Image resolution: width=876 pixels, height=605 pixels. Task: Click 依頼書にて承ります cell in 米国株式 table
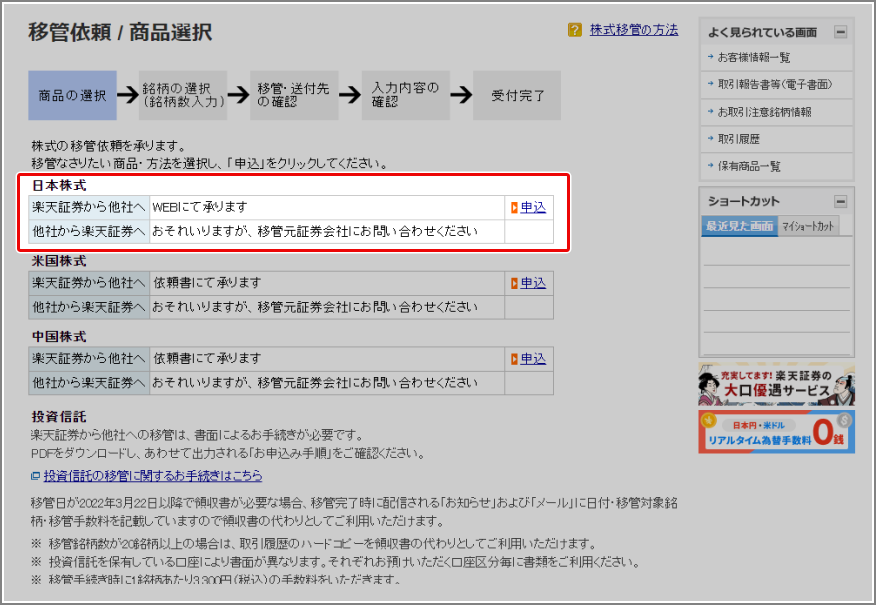[327, 283]
